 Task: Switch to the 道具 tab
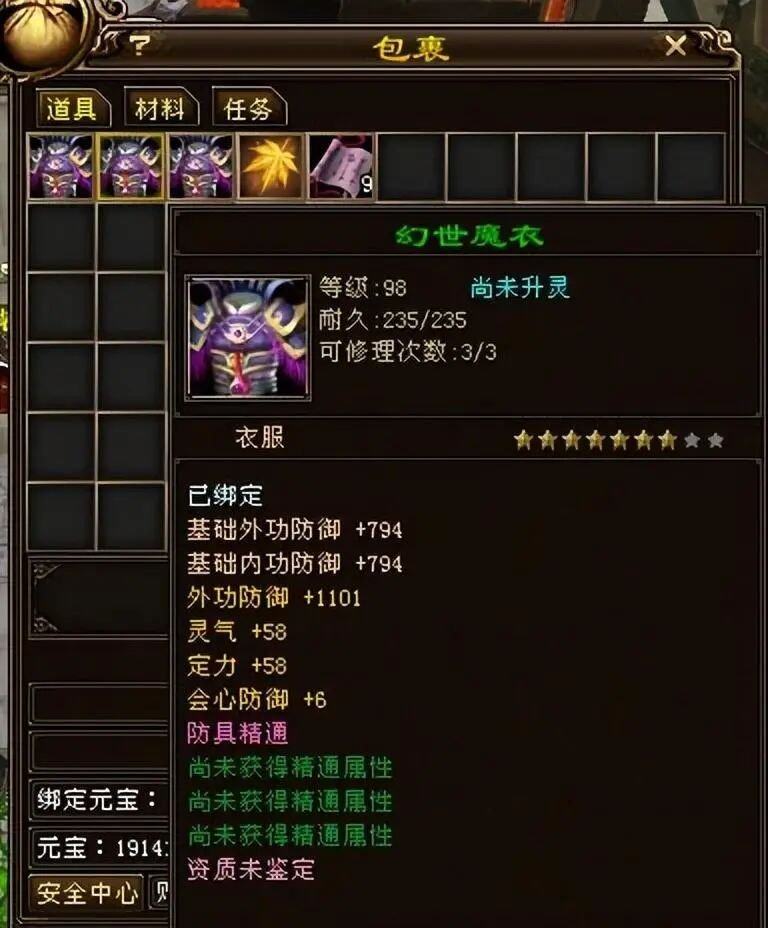[x=72, y=109]
